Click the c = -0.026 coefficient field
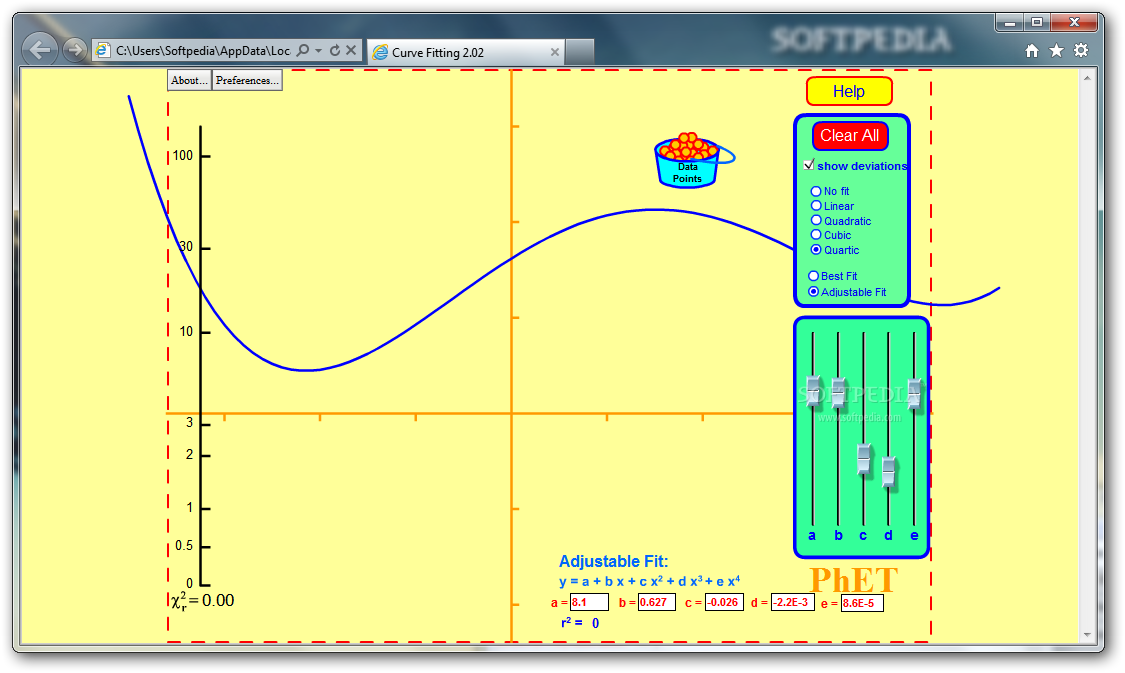The height and width of the screenshot is (673, 1125). [724, 603]
